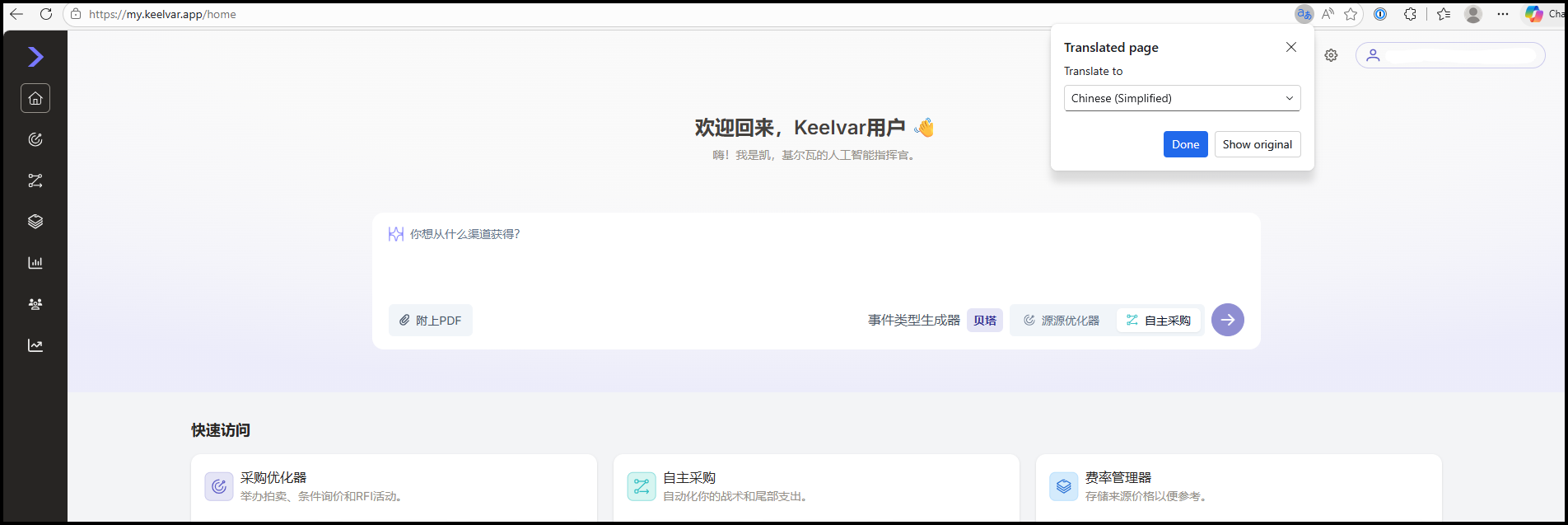Viewport: 1568px width, 525px height.
Task: Click the Show original button
Action: click(1258, 144)
